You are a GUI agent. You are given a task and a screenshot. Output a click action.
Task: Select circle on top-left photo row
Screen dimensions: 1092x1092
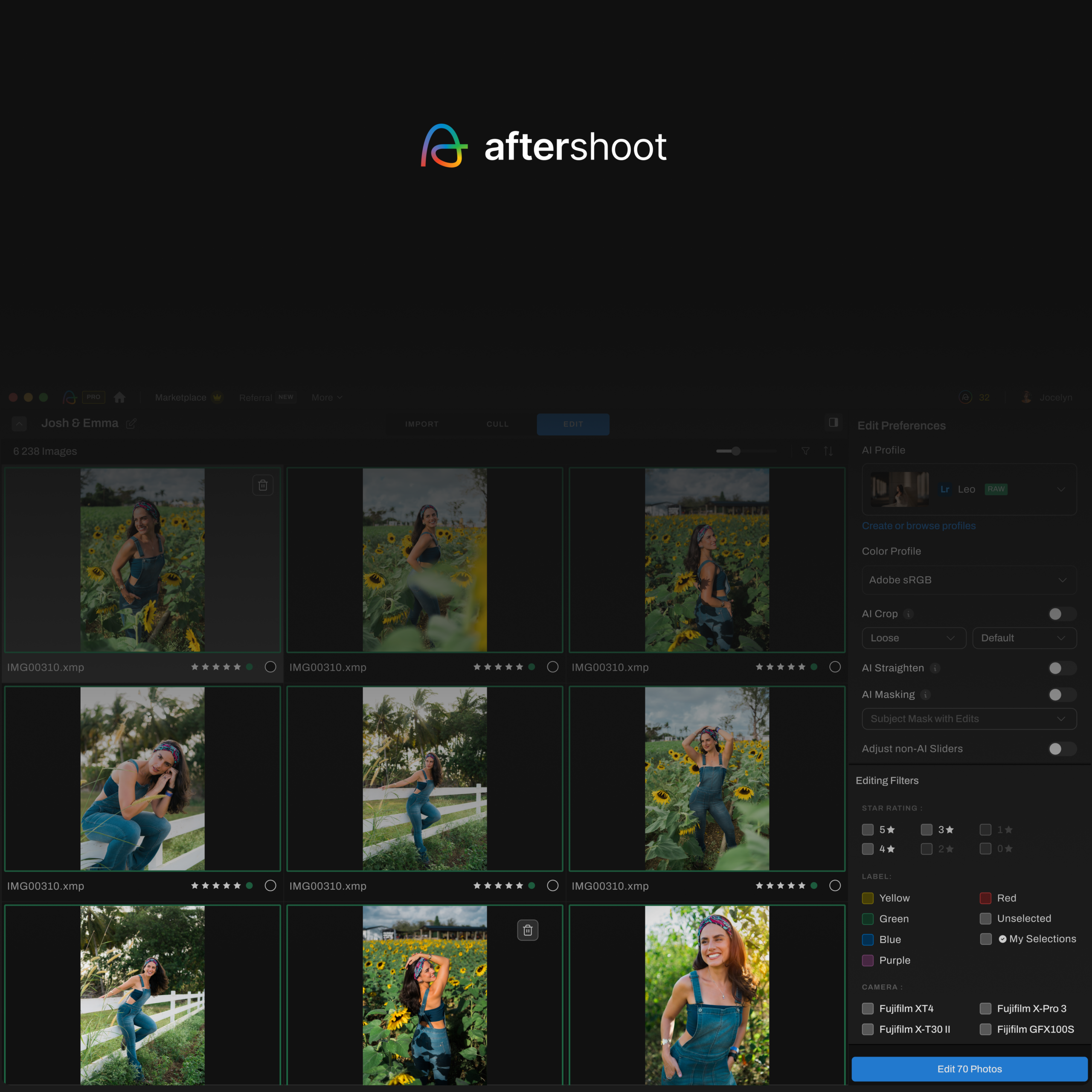click(x=270, y=667)
